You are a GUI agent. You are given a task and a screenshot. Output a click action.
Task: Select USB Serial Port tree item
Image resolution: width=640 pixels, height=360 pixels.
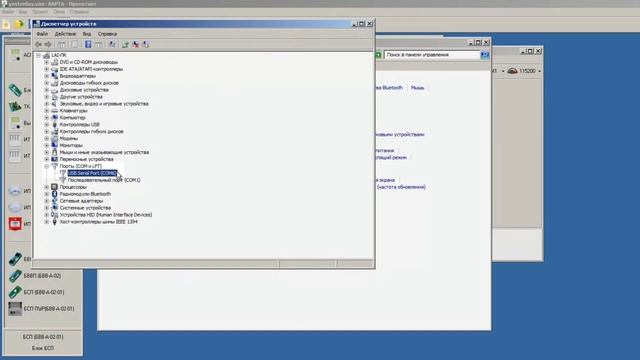tap(92, 173)
